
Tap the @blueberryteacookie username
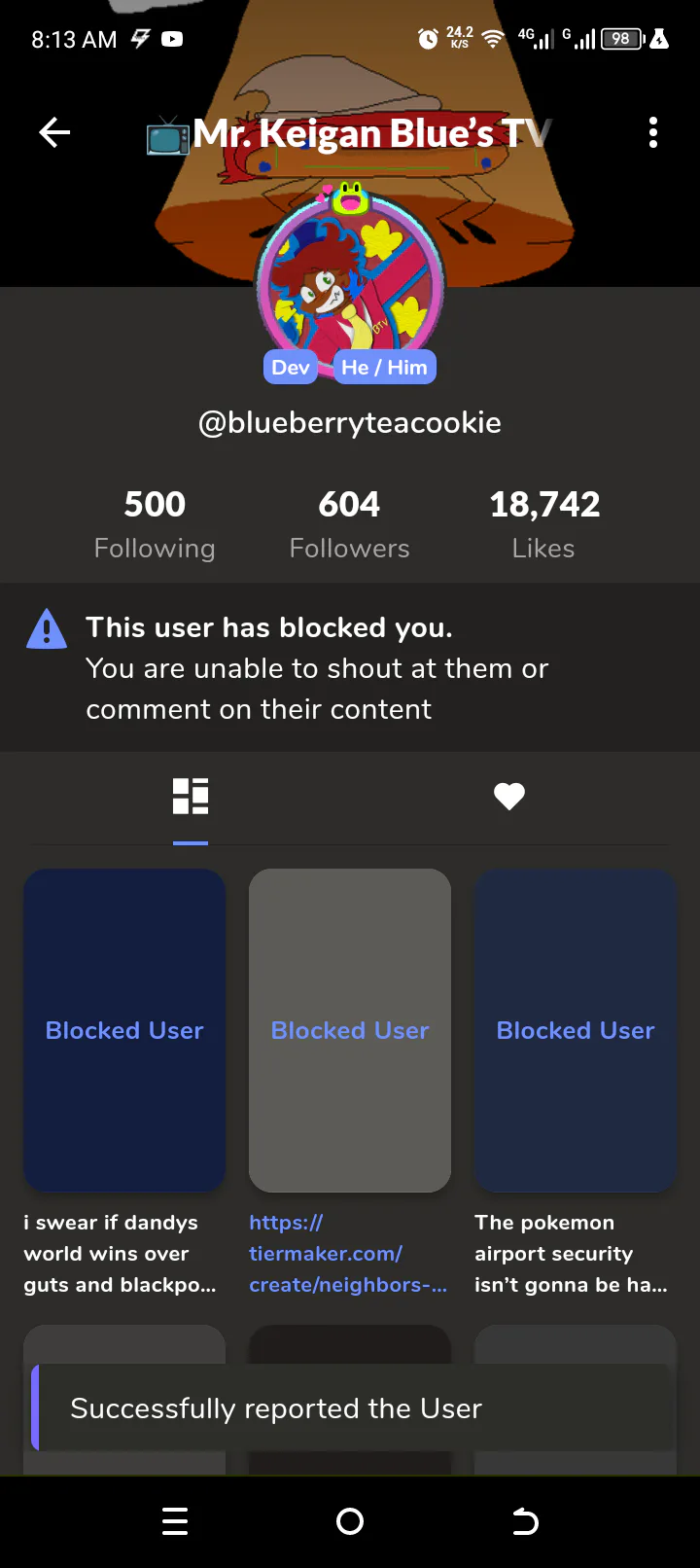(x=350, y=422)
